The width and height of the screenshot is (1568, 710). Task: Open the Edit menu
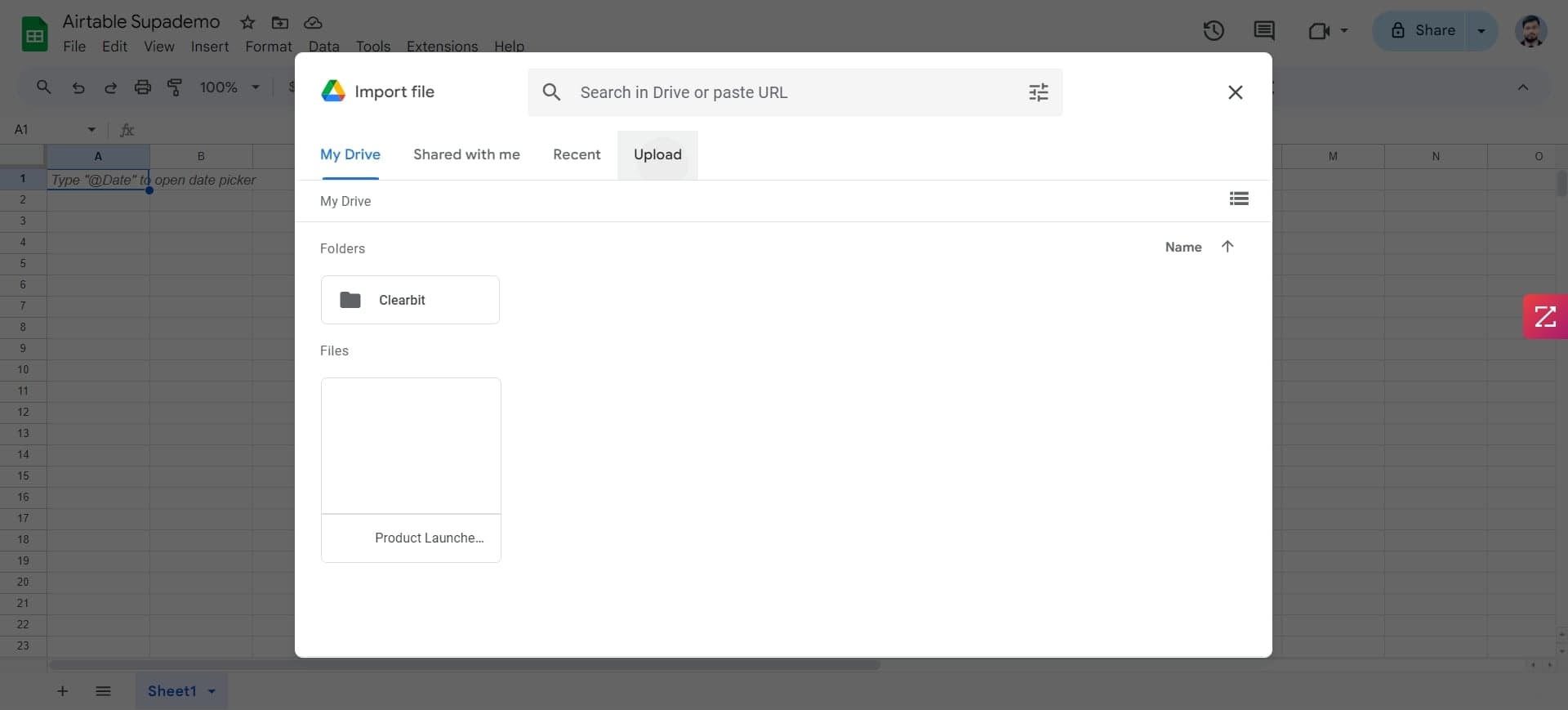pos(114,47)
